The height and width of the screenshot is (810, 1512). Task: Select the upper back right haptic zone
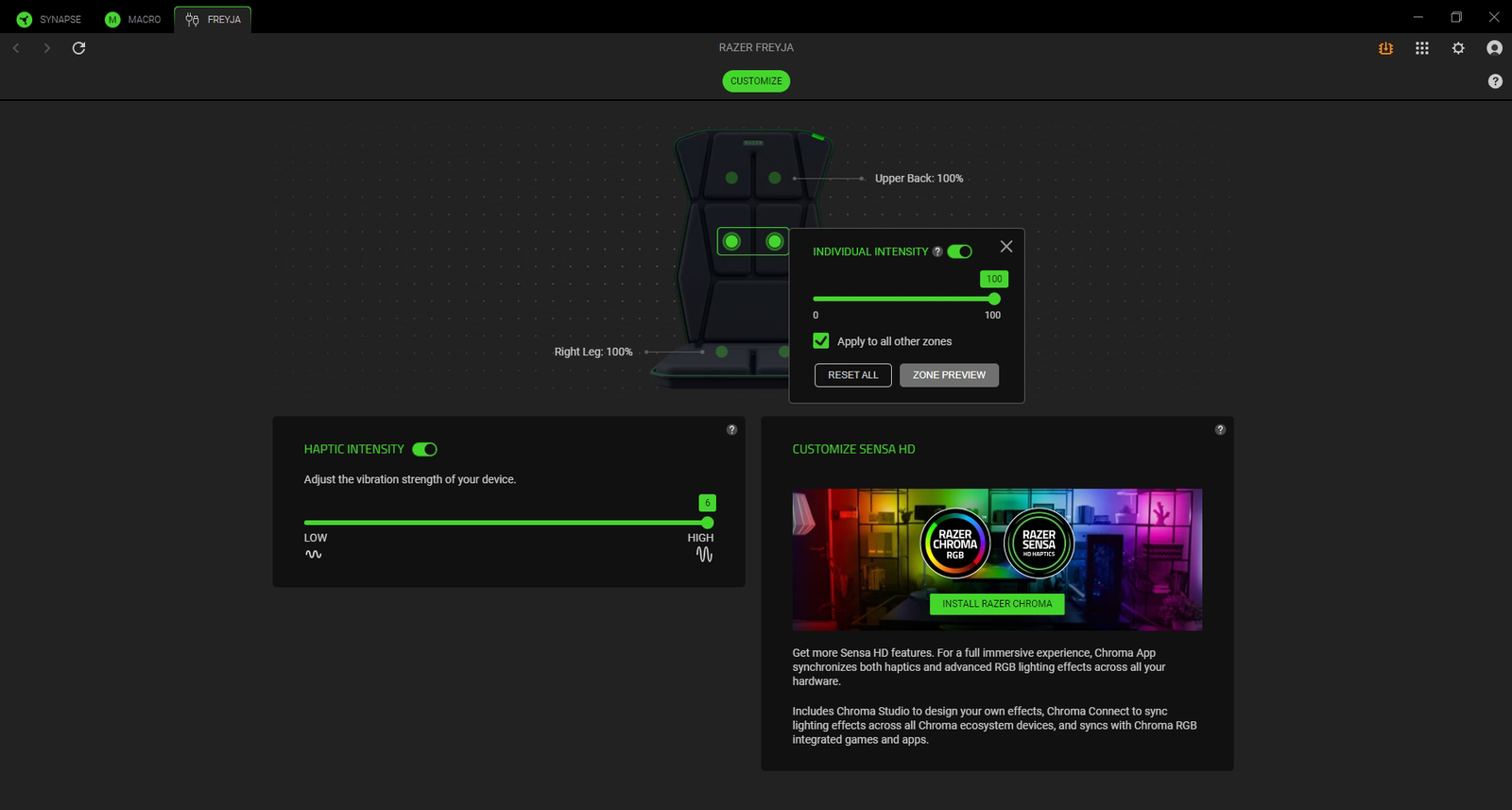[x=775, y=178]
